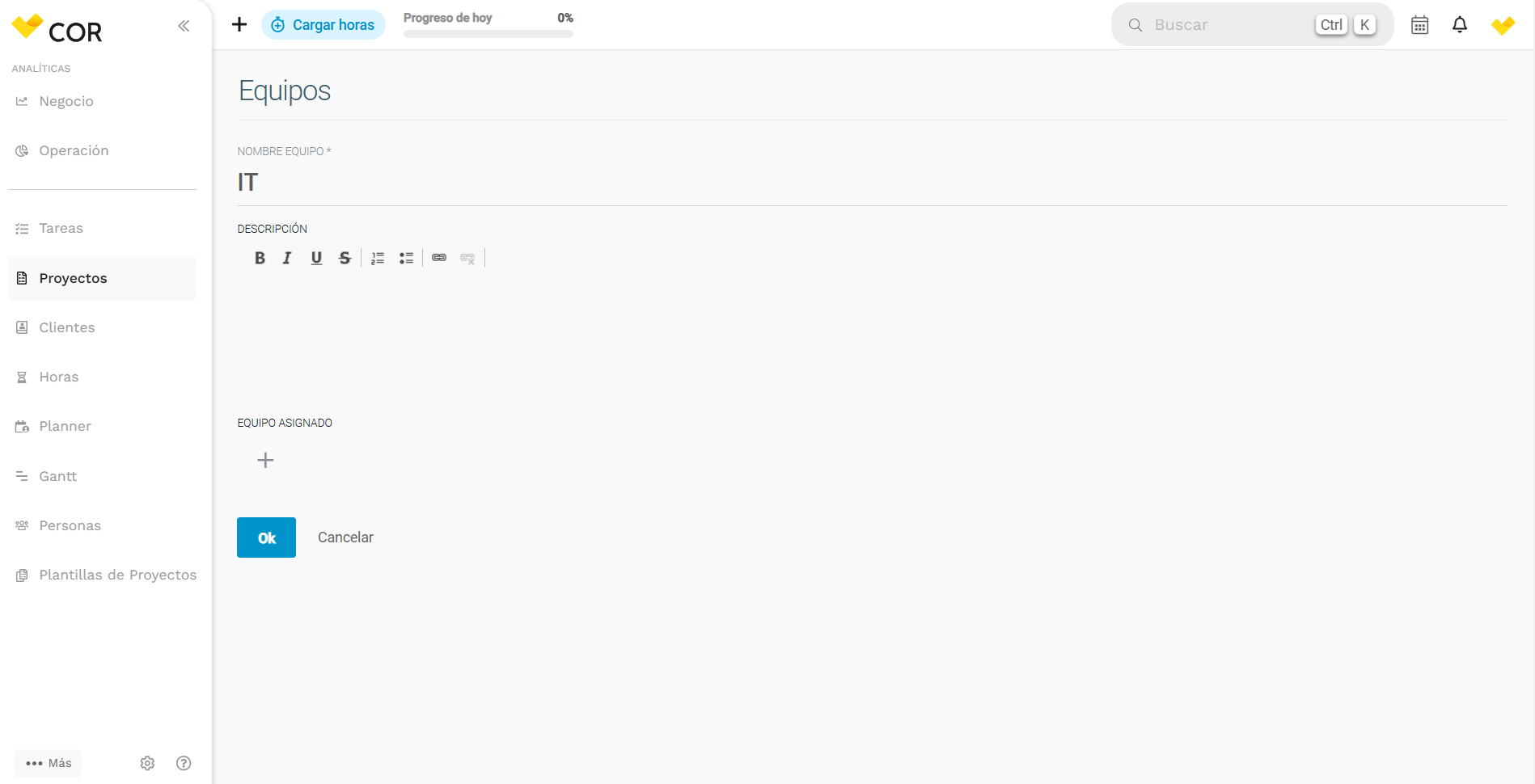Toggle strikethrough formatting in description

[x=345, y=258]
